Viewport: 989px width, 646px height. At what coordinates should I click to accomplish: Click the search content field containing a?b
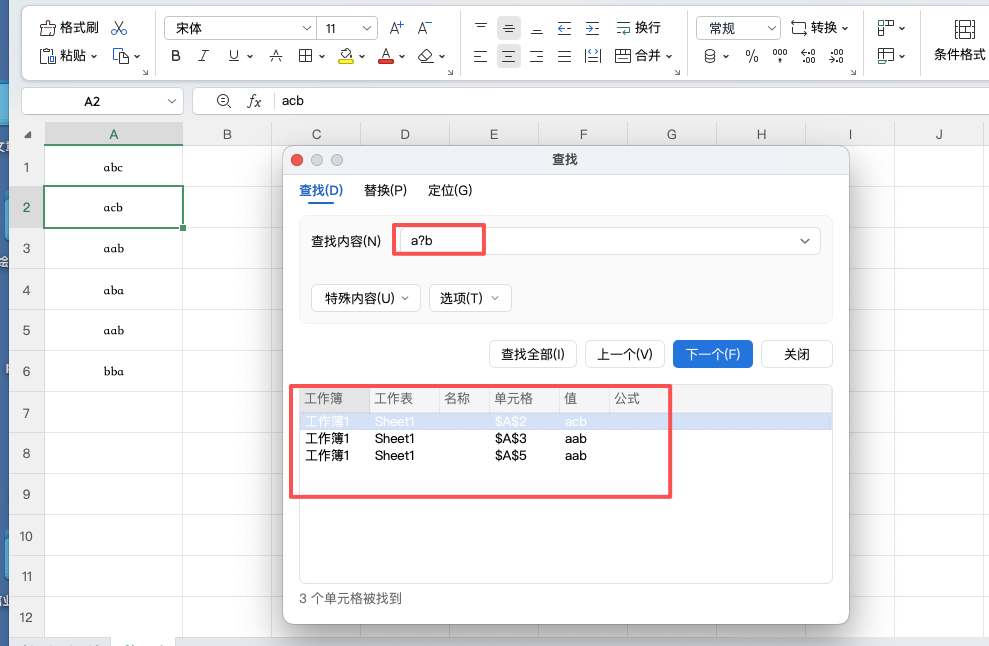pyautogui.click(x=438, y=239)
